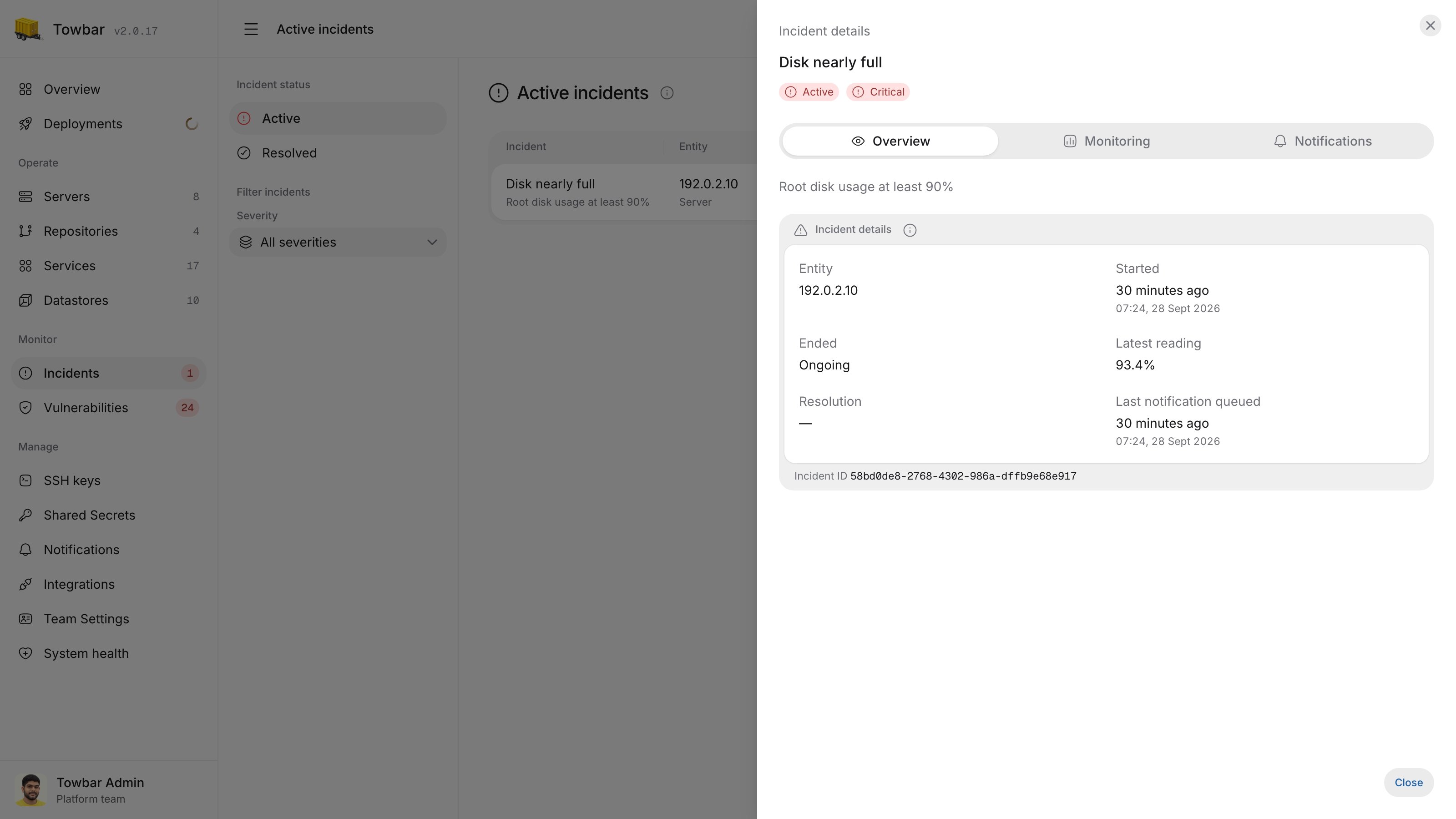
Task: Click the Incident column header
Action: point(526,147)
